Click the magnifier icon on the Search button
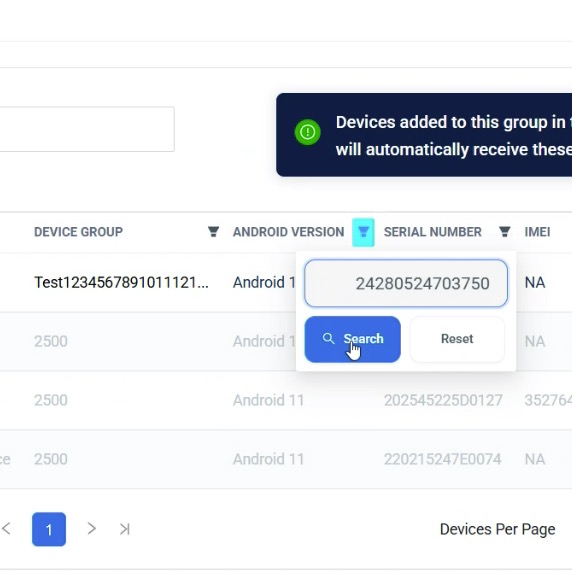572x573 pixels. tap(328, 339)
